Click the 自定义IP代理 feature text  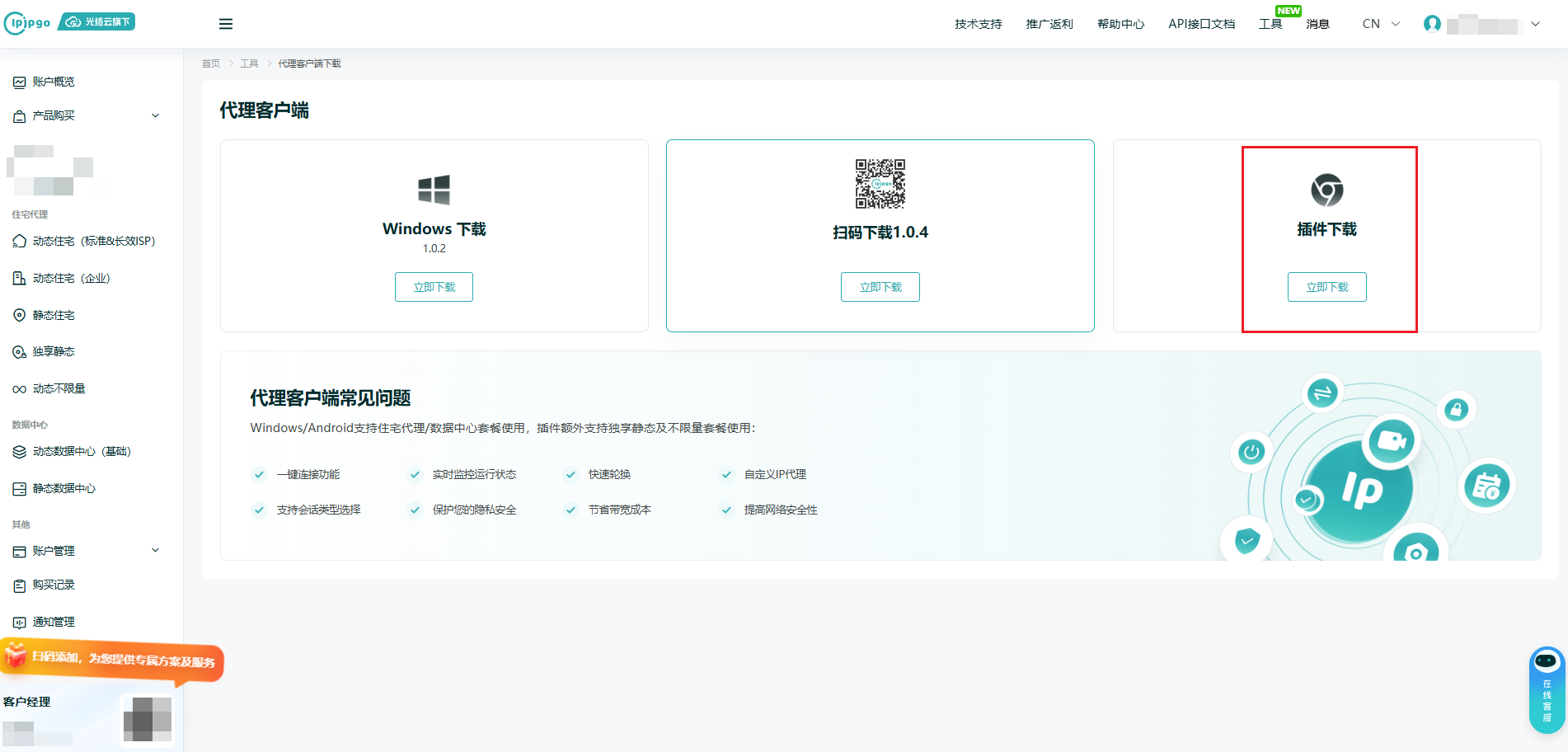point(775,474)
